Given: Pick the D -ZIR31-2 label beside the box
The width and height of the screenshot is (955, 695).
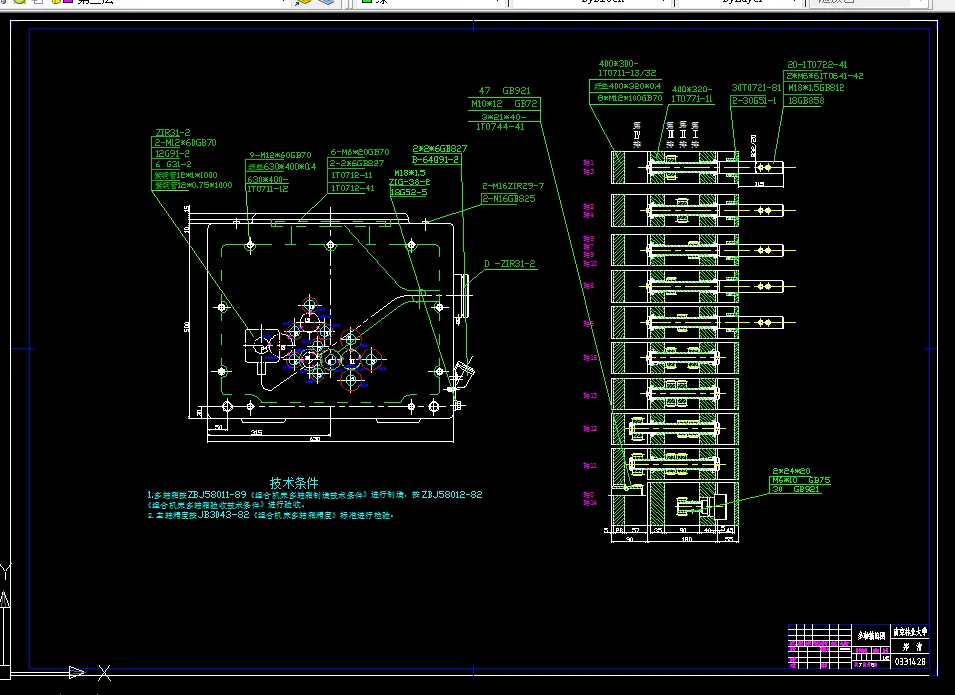Looking at the screenshot, I should pos(510,264).
